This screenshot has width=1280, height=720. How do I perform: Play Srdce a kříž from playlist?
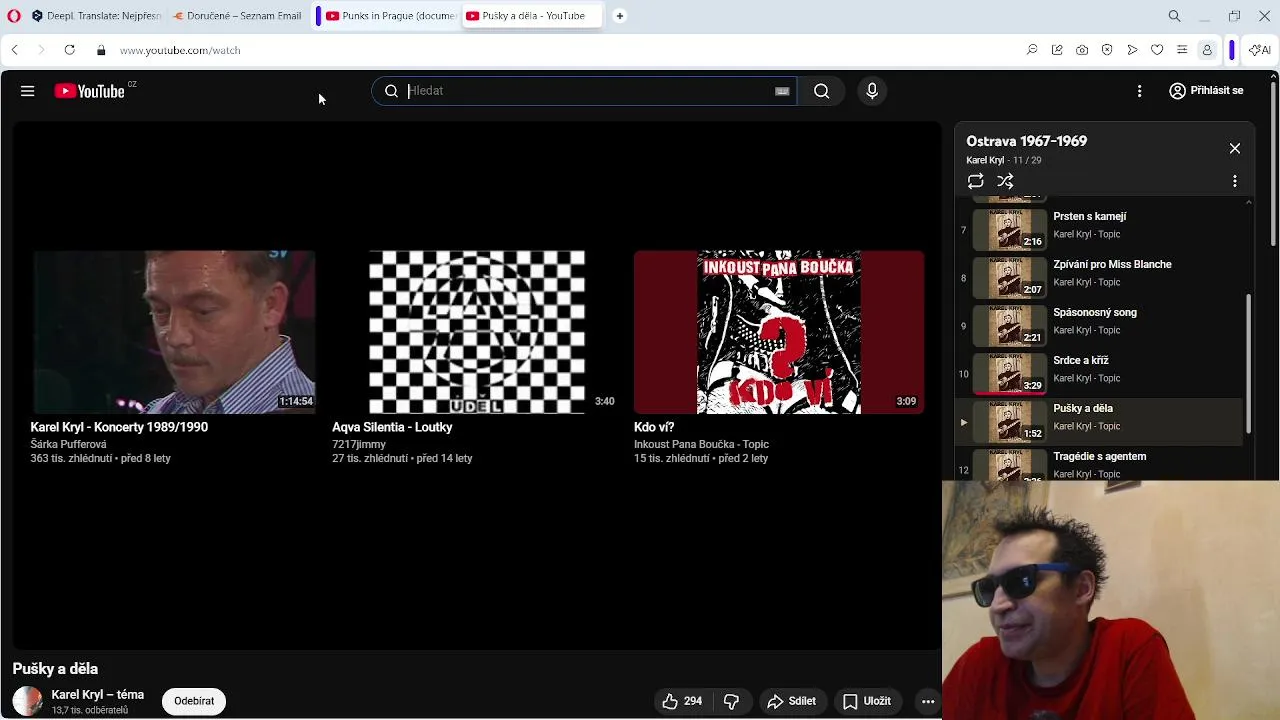click(x=1098, y=373)
